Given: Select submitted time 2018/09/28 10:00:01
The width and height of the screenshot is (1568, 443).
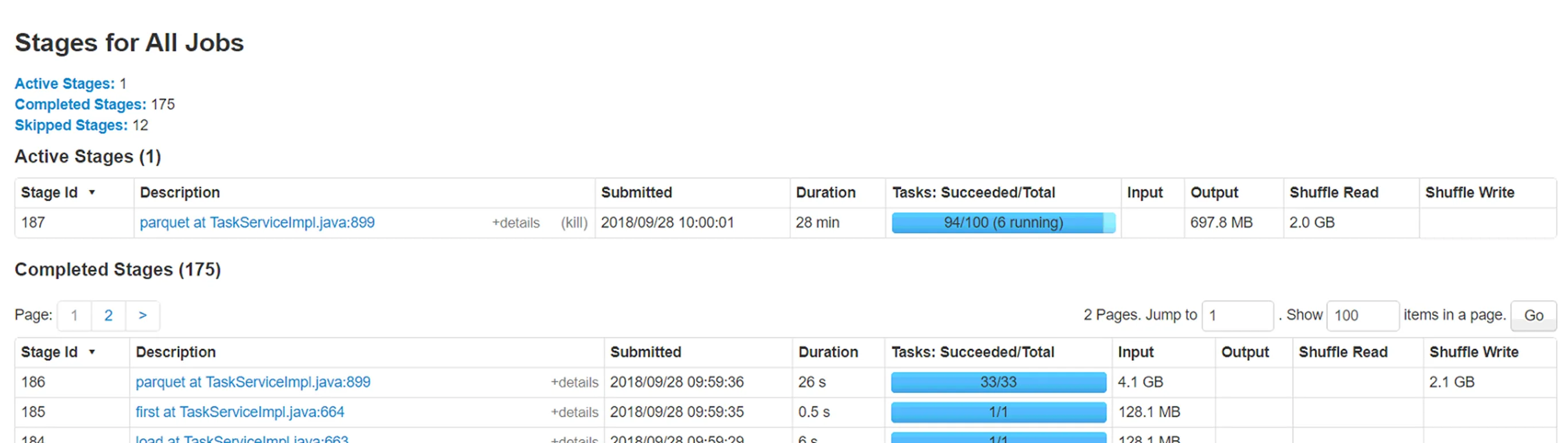Looking at the screenshot, I should [667, 223].
